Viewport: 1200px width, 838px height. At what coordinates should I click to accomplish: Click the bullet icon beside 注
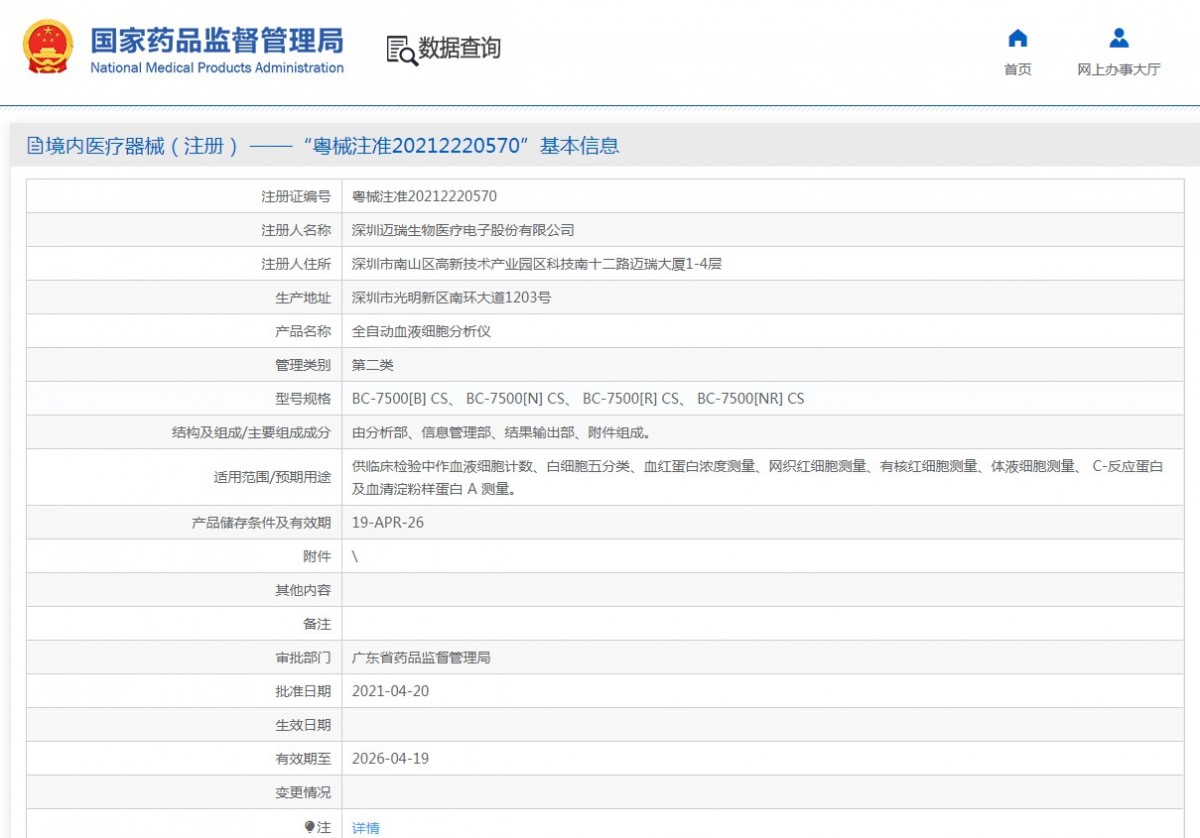[309, 827]
